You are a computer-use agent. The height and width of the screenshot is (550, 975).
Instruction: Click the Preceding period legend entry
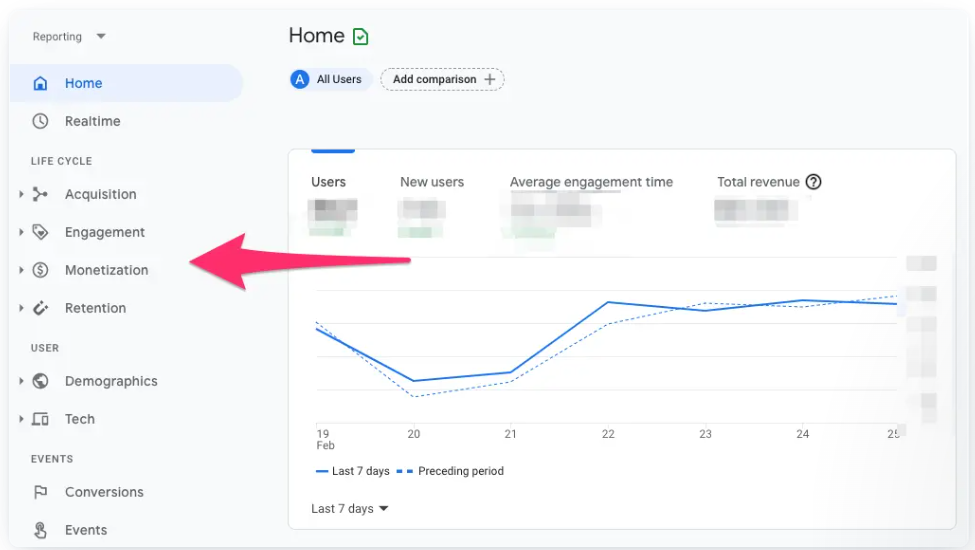[x=450, y=471]
